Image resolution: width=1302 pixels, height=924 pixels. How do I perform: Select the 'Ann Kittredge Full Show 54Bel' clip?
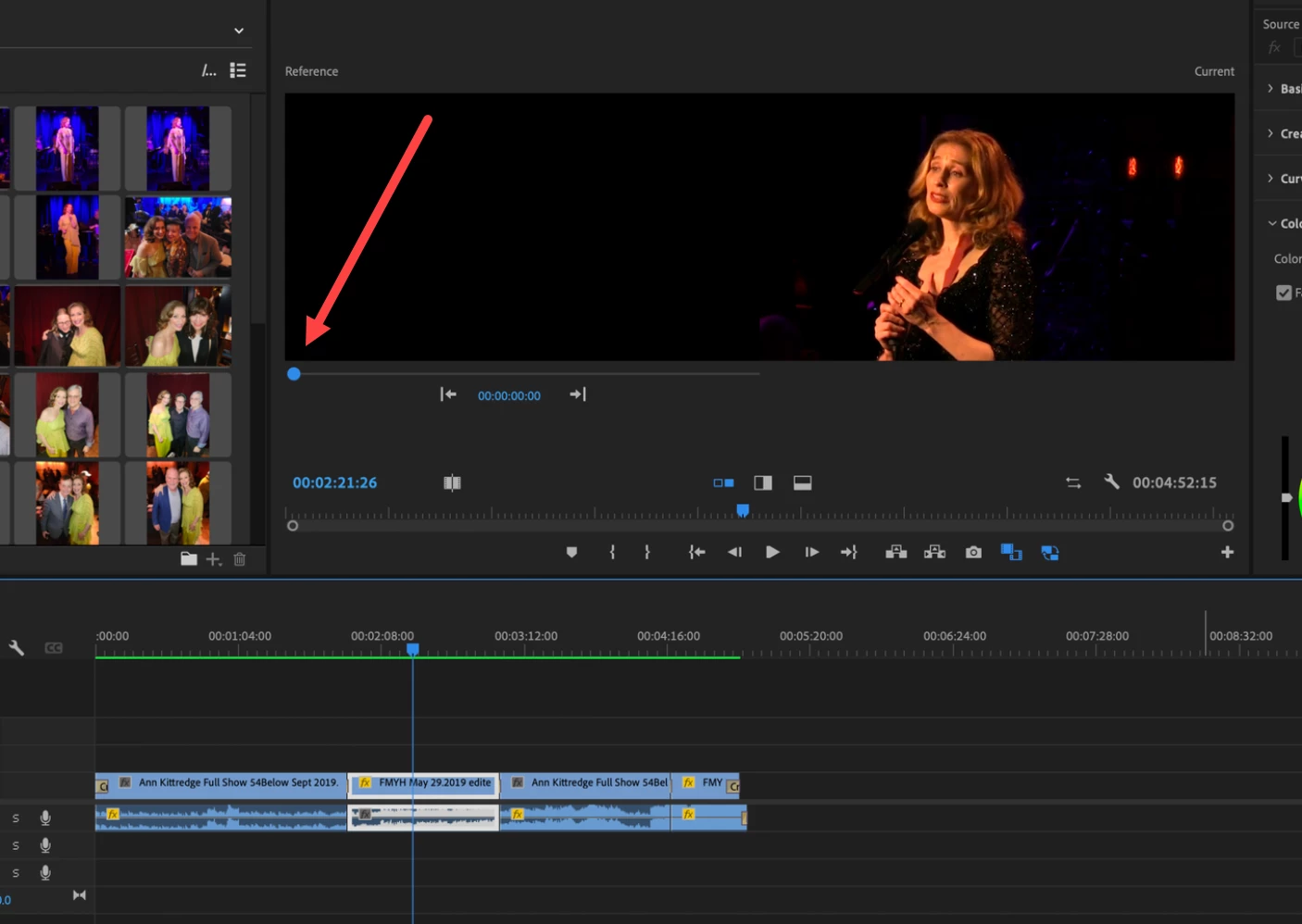(x=585, y=785)
